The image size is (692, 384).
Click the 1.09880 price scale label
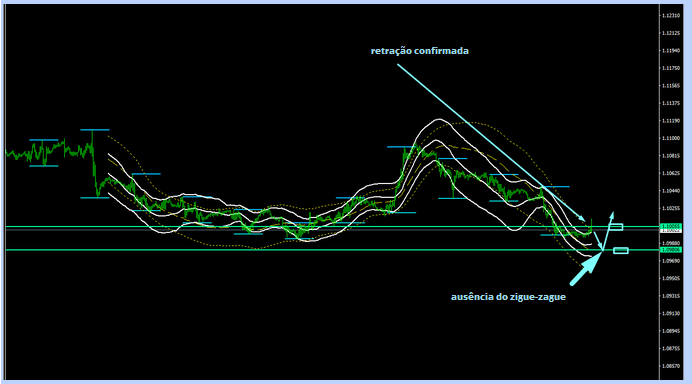click(671, 243)
